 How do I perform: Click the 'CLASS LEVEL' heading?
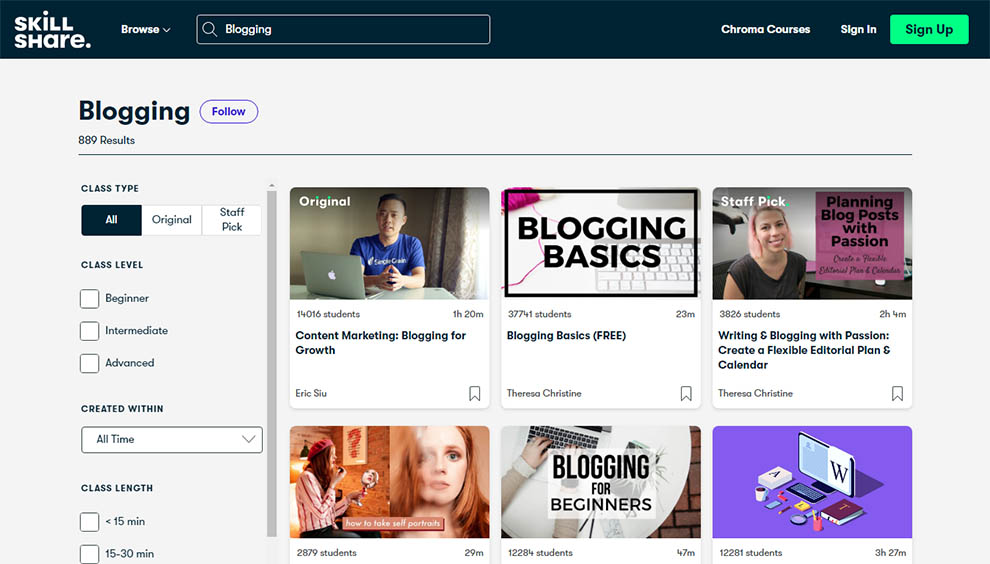112,265
